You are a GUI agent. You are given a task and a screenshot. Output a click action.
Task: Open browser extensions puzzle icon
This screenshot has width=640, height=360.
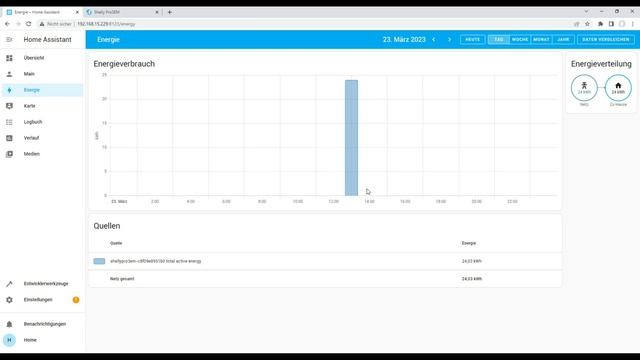click(600, 24)
